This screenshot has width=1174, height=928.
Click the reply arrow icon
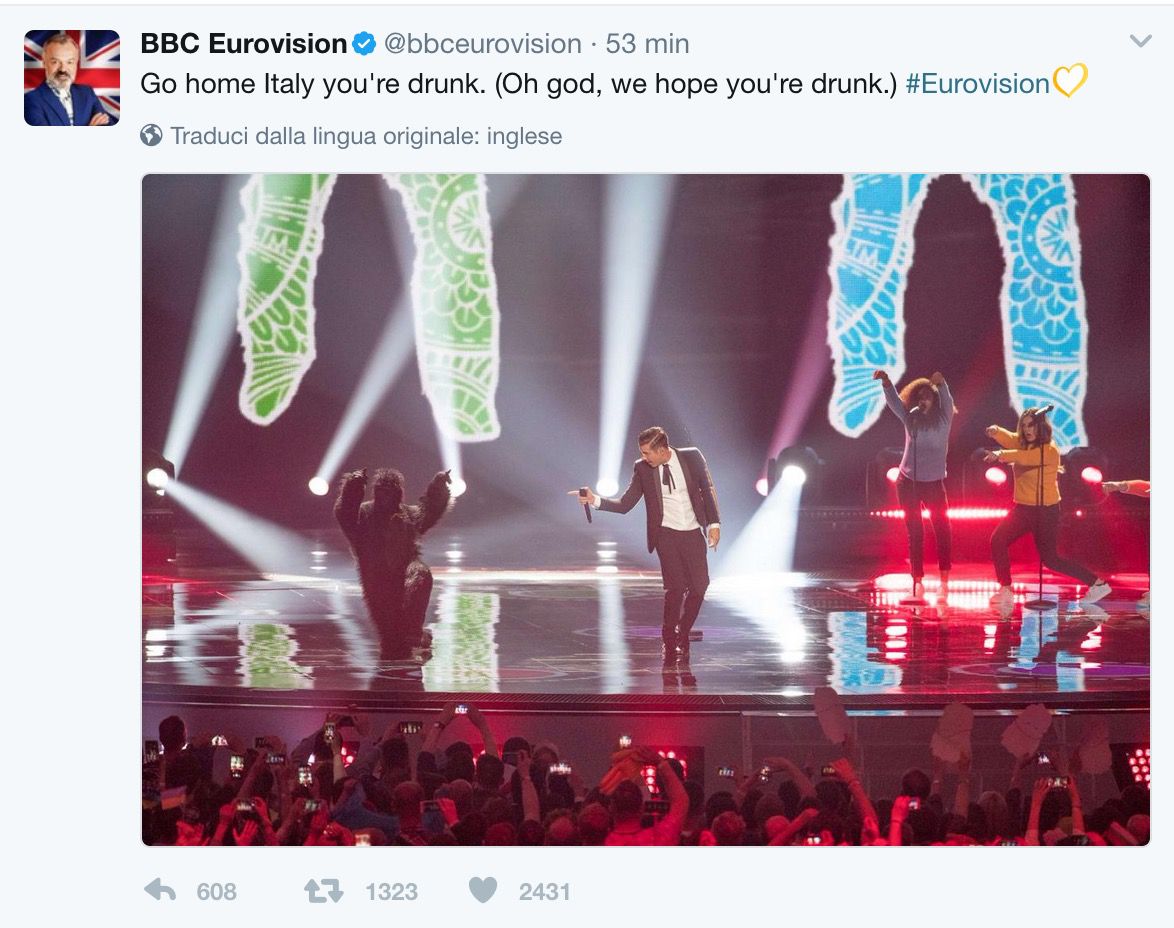click(x=159, y=890)
